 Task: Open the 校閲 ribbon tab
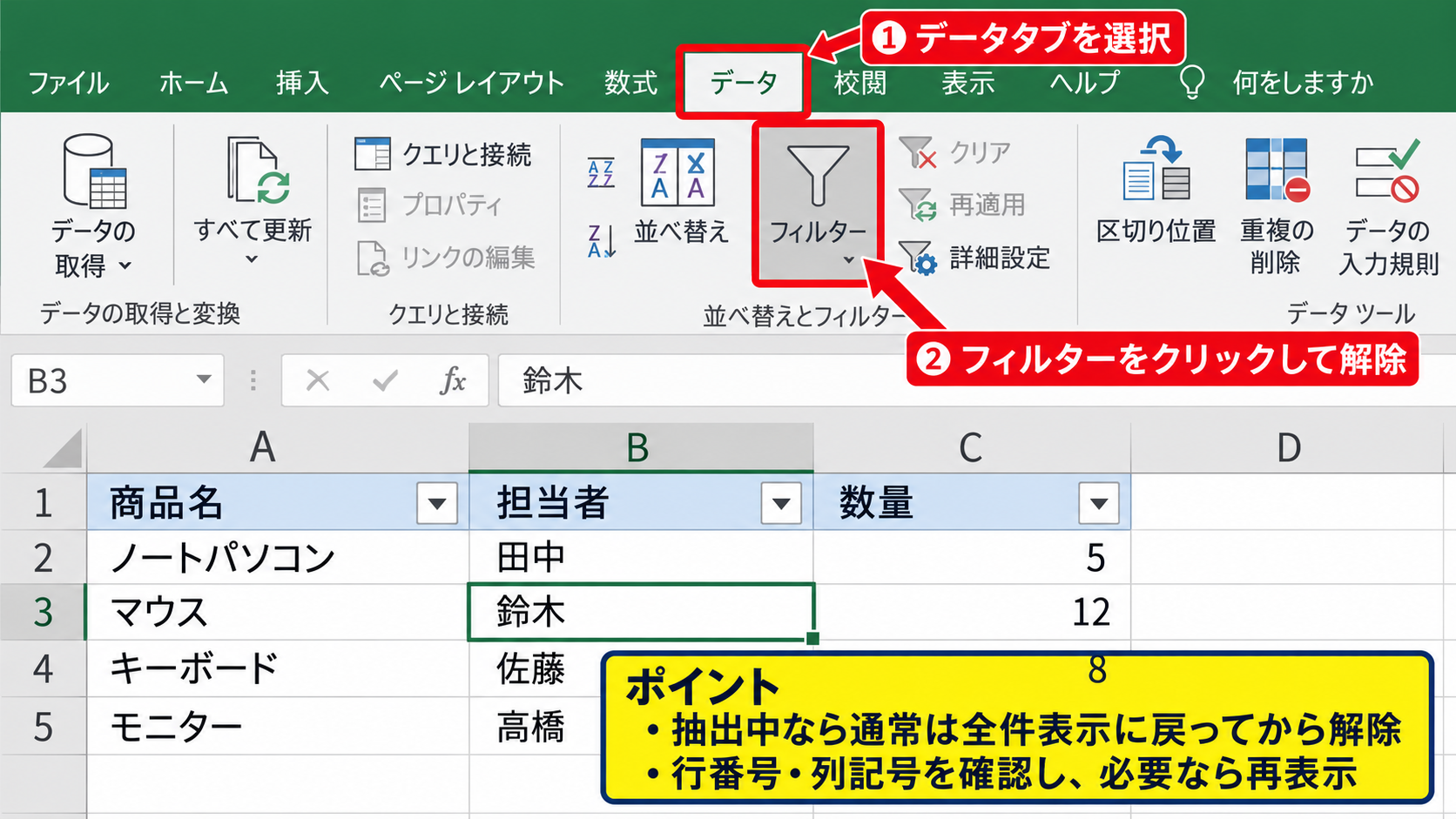[860, 83]
